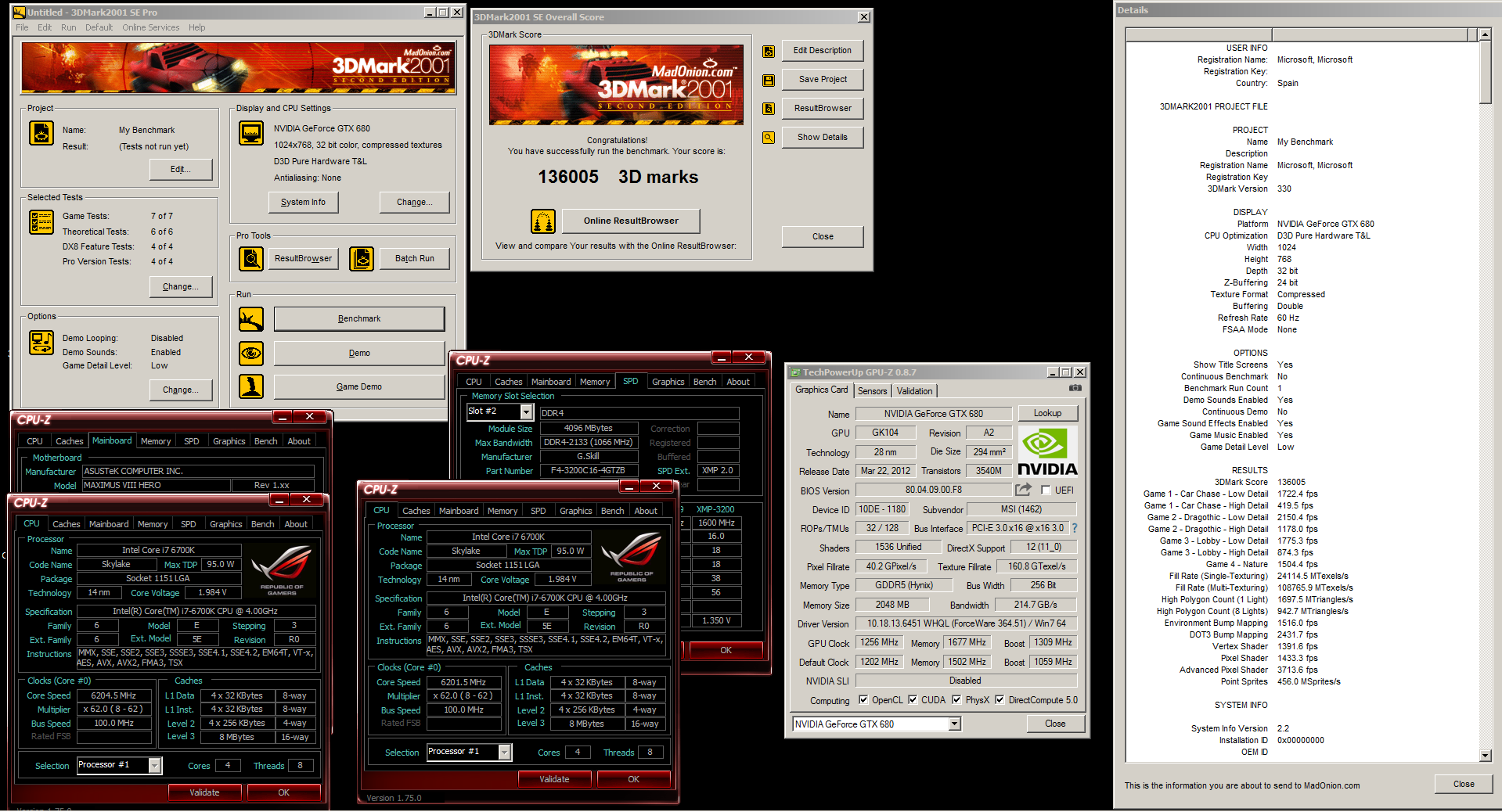Select the Mainboard tab in the CPU-Z SPD window
1502x812 pixels.
pyautogui.click(x=551, y=382)
